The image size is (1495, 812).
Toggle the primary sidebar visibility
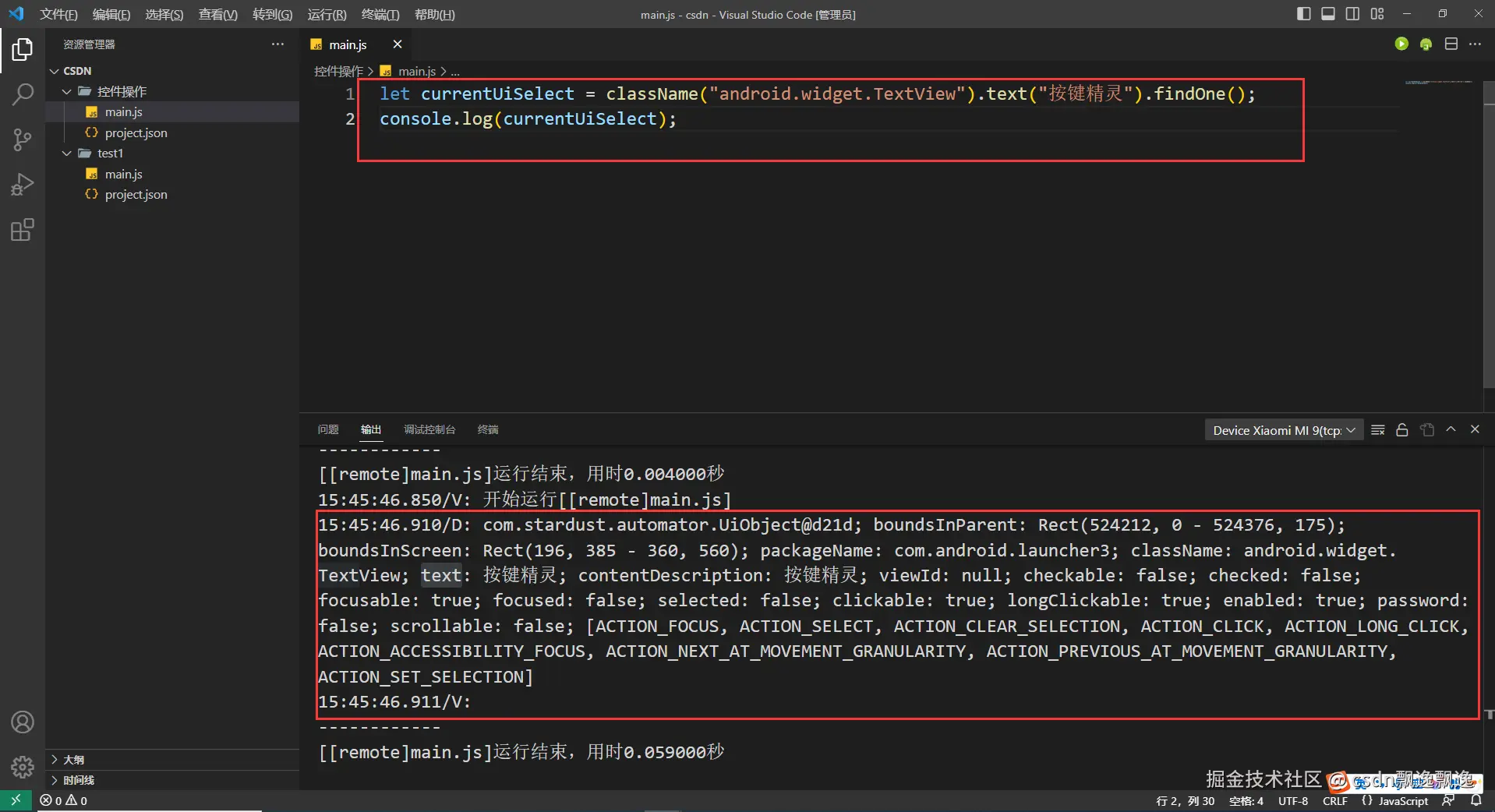(x=1303, y=14)
